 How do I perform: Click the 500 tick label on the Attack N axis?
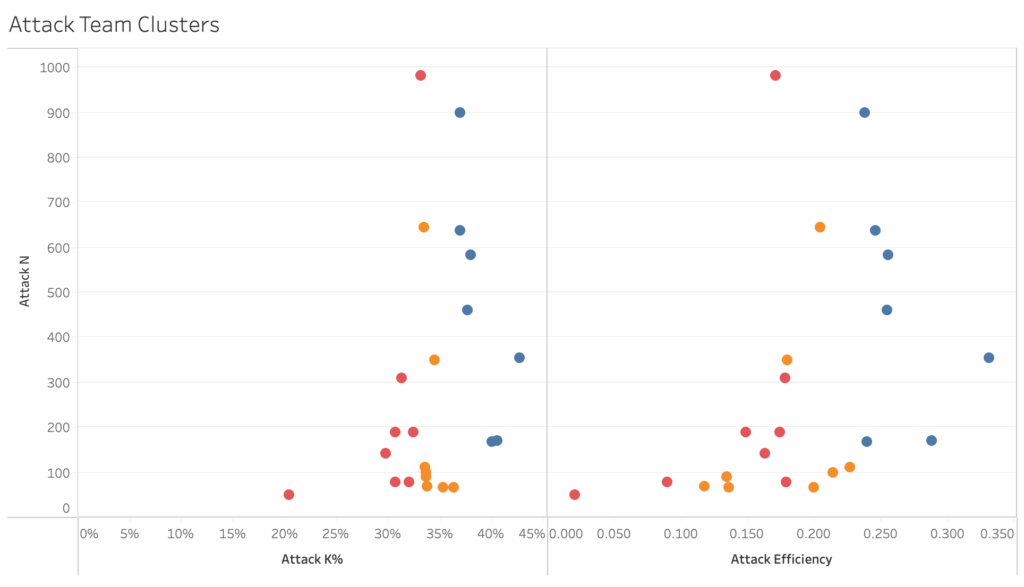tap(58, 293)
